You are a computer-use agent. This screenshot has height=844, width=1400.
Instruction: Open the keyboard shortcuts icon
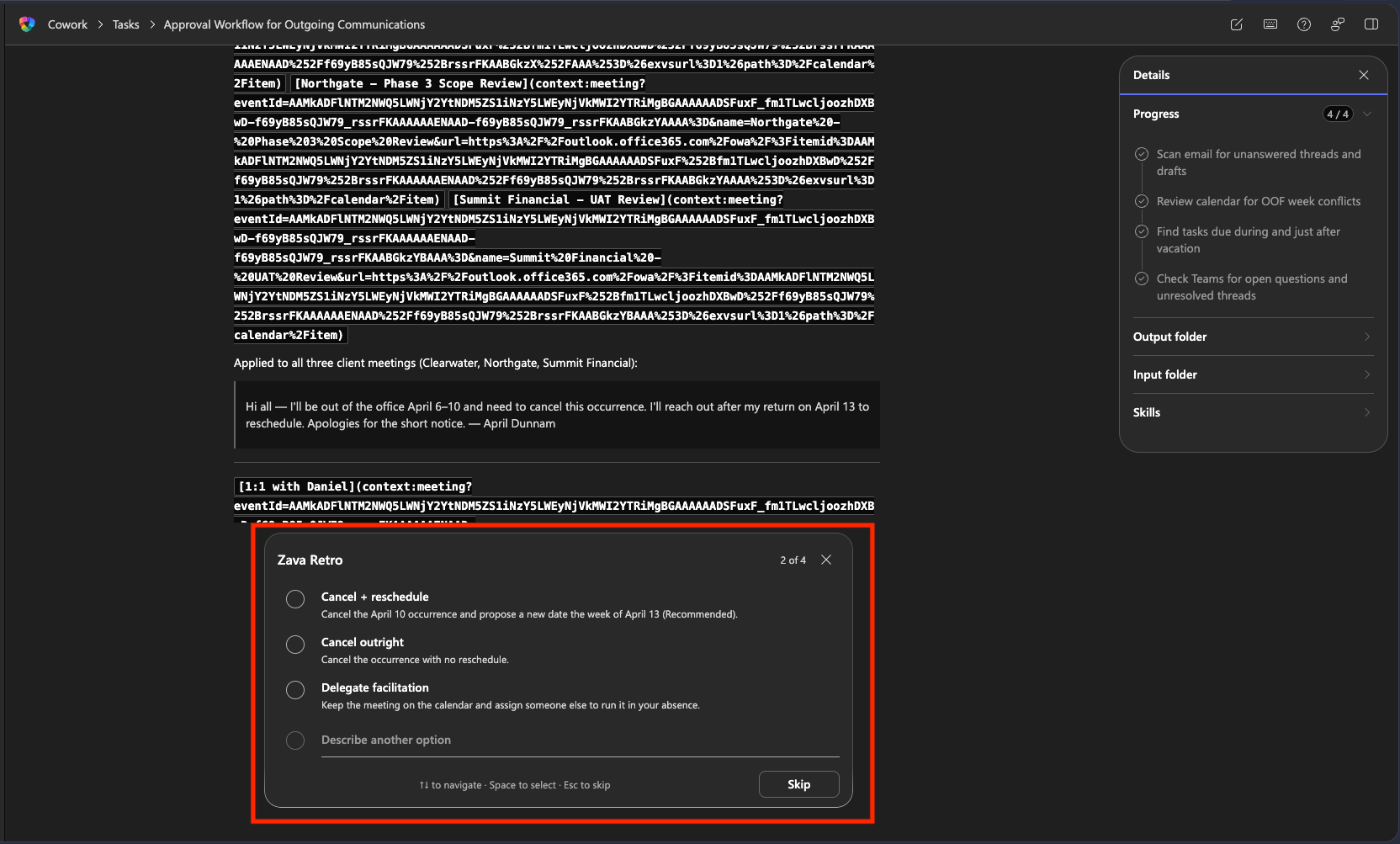1270,24
